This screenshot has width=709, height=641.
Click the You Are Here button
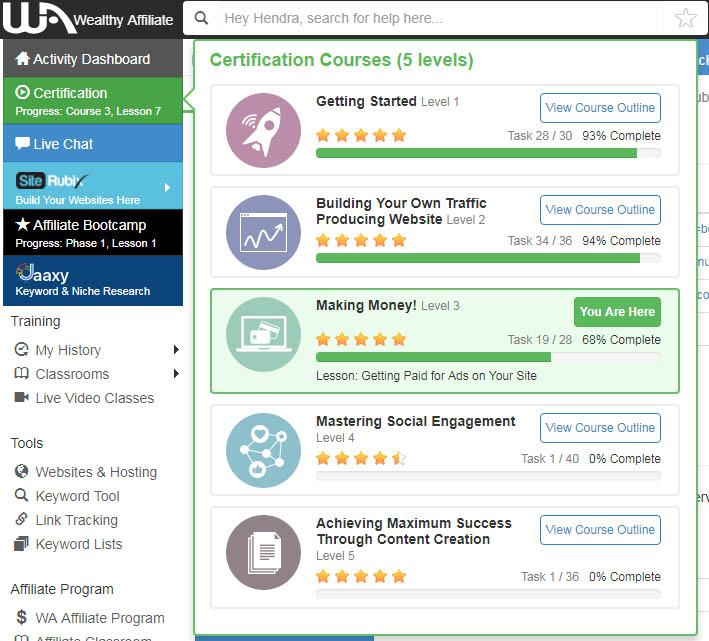click(x=617, y=312)
